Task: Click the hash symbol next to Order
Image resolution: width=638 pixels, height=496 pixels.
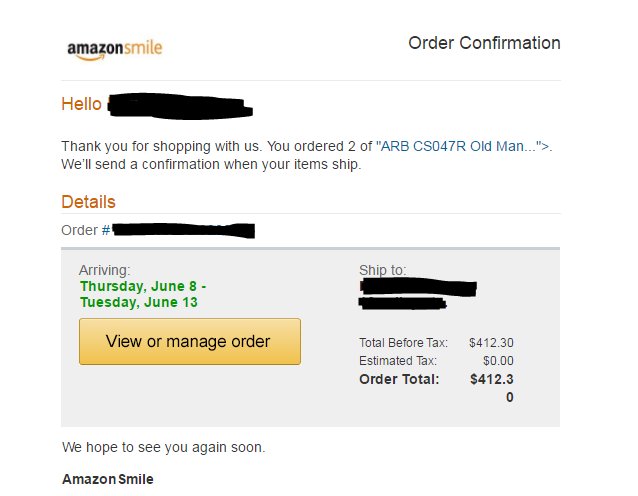Action: (106, 230)
